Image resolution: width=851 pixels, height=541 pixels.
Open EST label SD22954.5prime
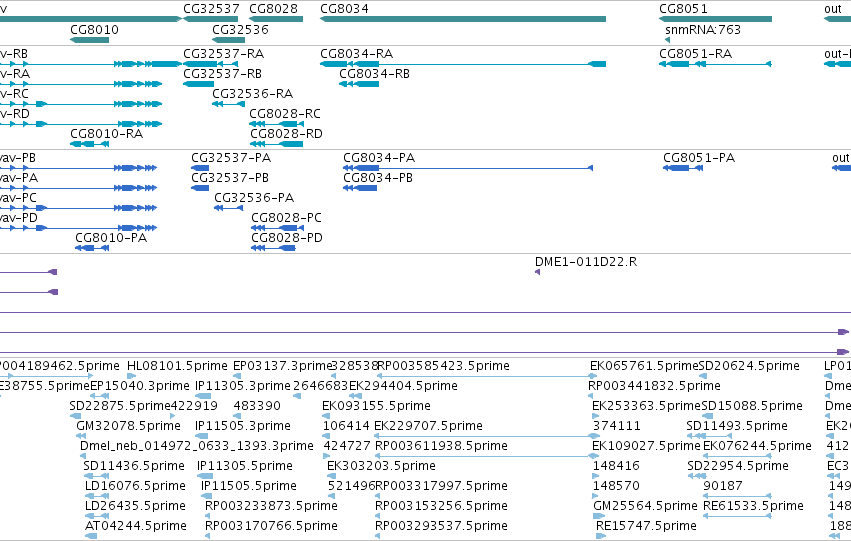click(738, 466)
